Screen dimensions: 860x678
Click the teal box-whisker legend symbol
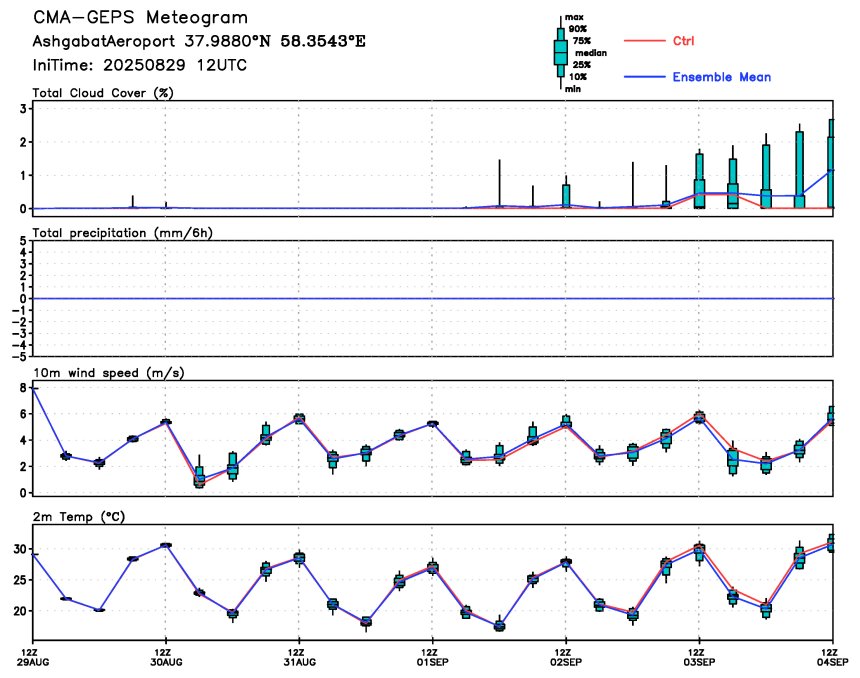pyautogui.click(x=561, y=53)
